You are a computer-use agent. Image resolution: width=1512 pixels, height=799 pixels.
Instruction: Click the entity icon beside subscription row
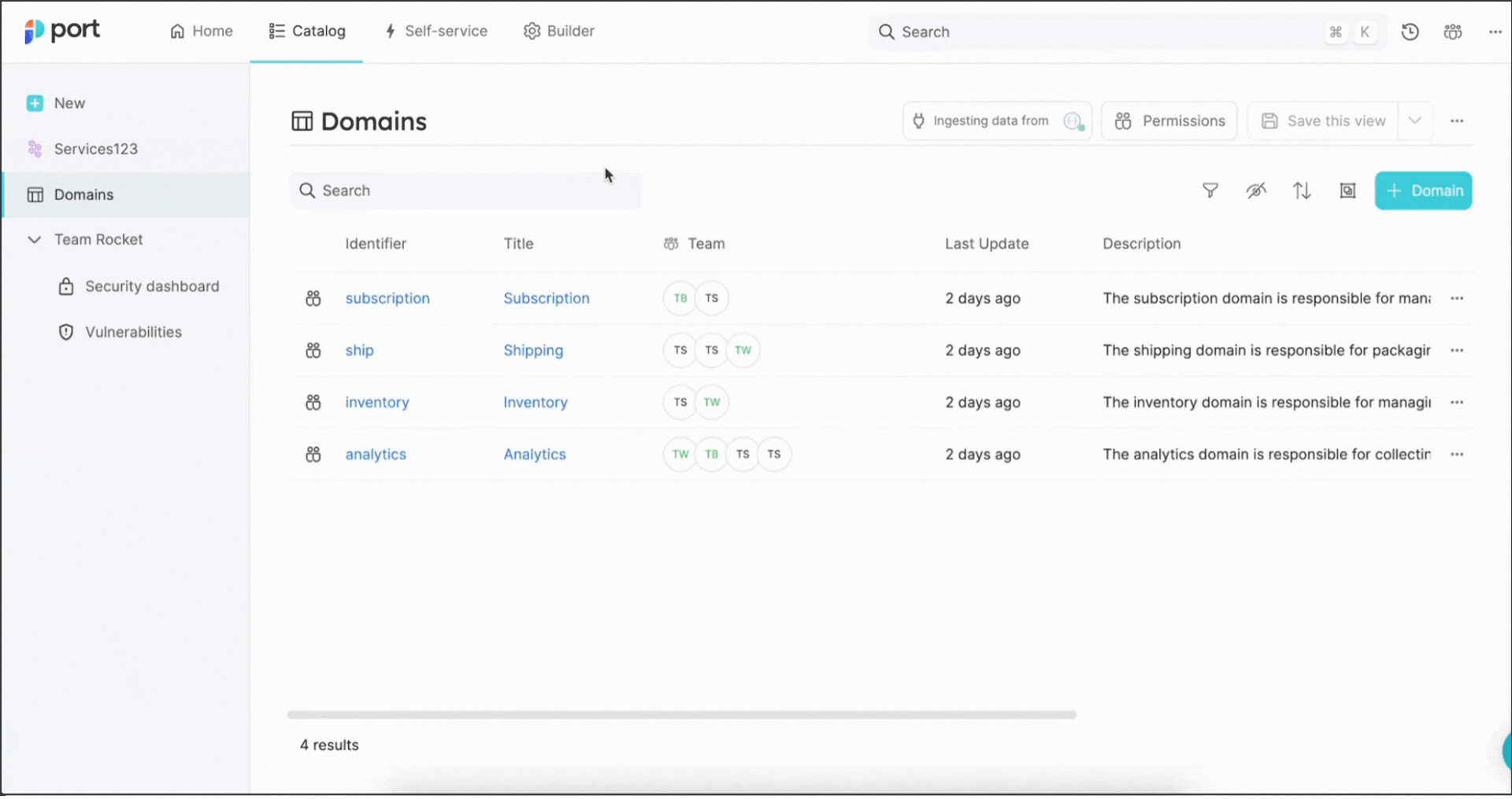point(313,299)
